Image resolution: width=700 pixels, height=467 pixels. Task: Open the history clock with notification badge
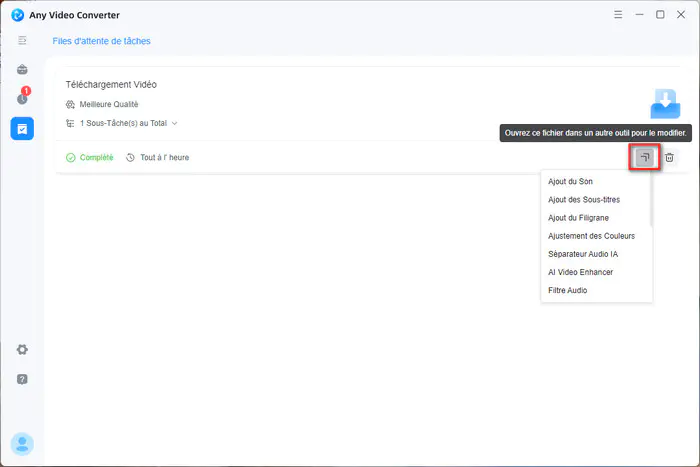[x=22, y=98]
